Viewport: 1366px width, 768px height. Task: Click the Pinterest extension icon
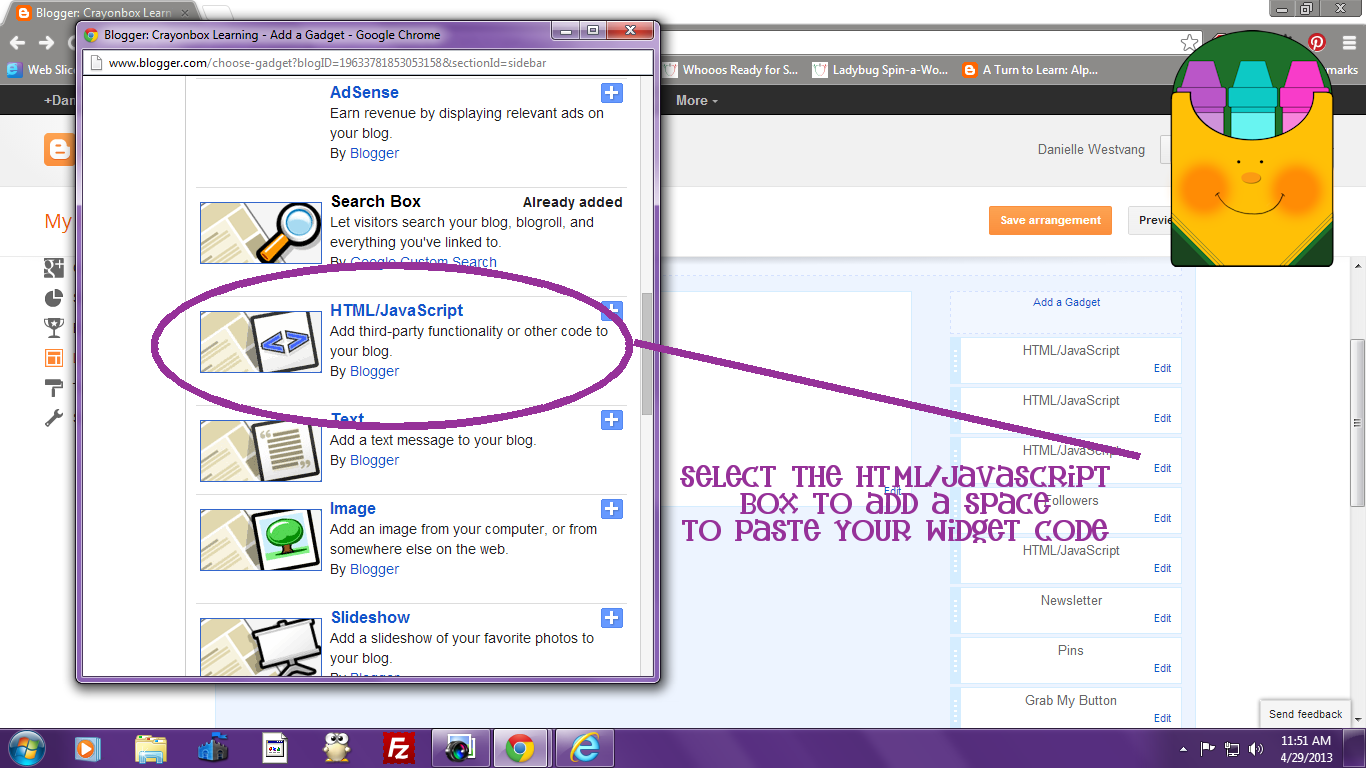(x=1317, y=42)
